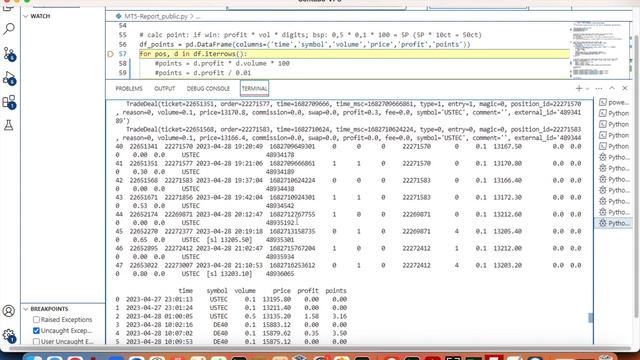Click the MT5-Report_public.py breadcrumb
The height and width of the screenshot is (360, 640).
click(x=156, y=16)
